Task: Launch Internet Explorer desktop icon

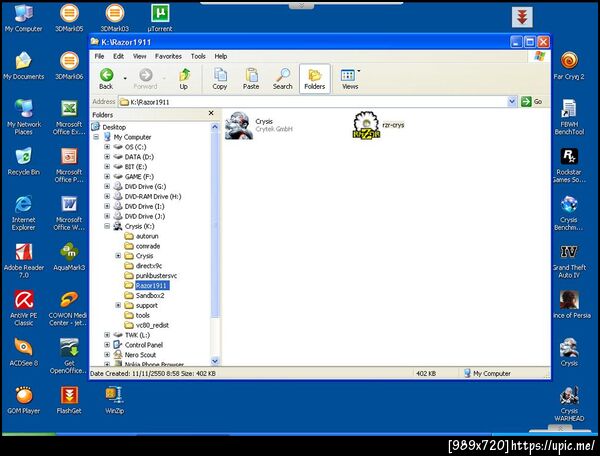Action: [23, 213]
